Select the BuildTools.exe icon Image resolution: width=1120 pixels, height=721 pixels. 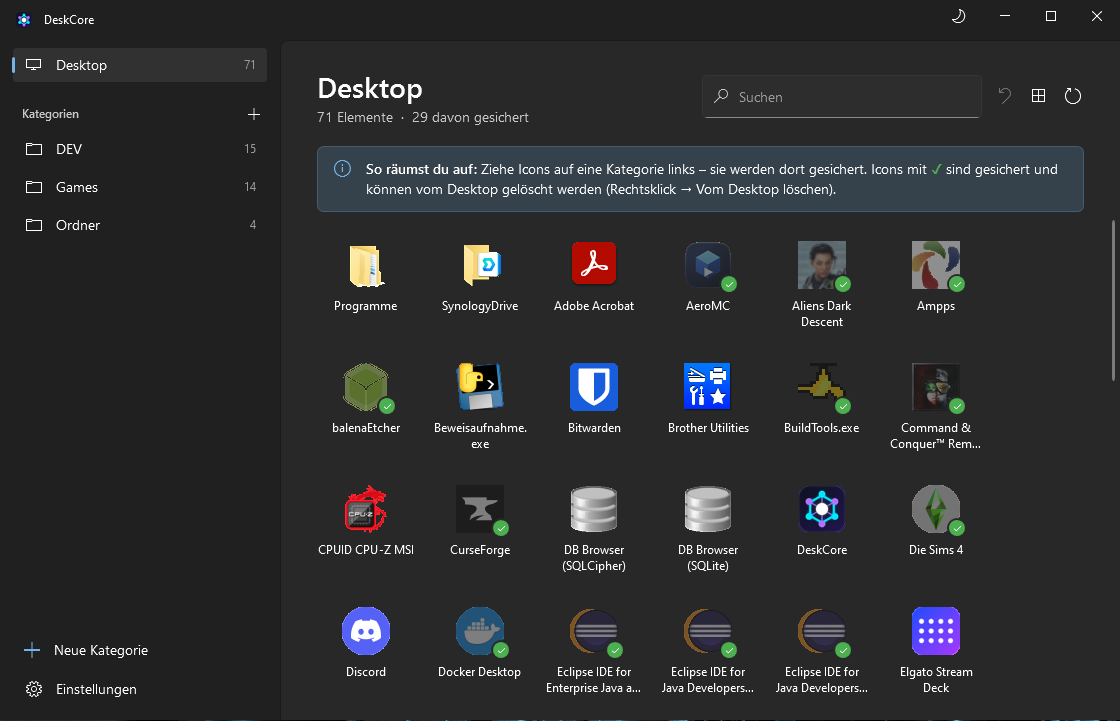click(821, 387)
